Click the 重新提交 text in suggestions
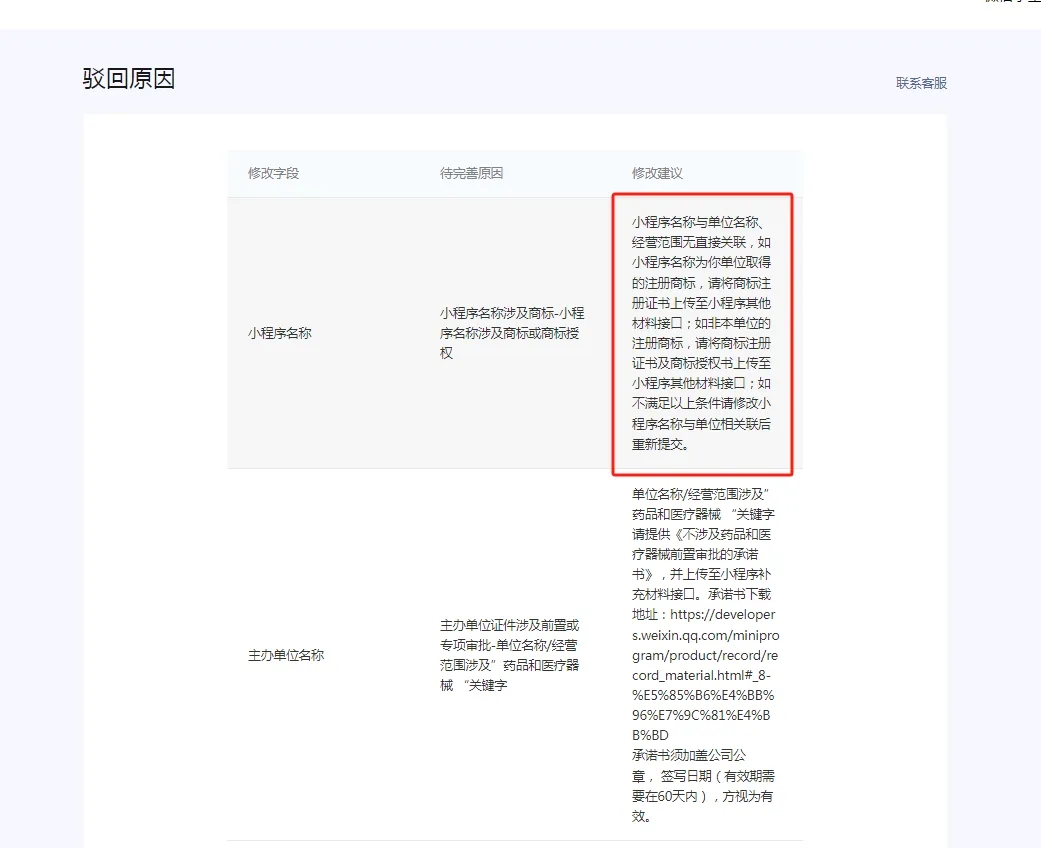 [x=648, y=443]
